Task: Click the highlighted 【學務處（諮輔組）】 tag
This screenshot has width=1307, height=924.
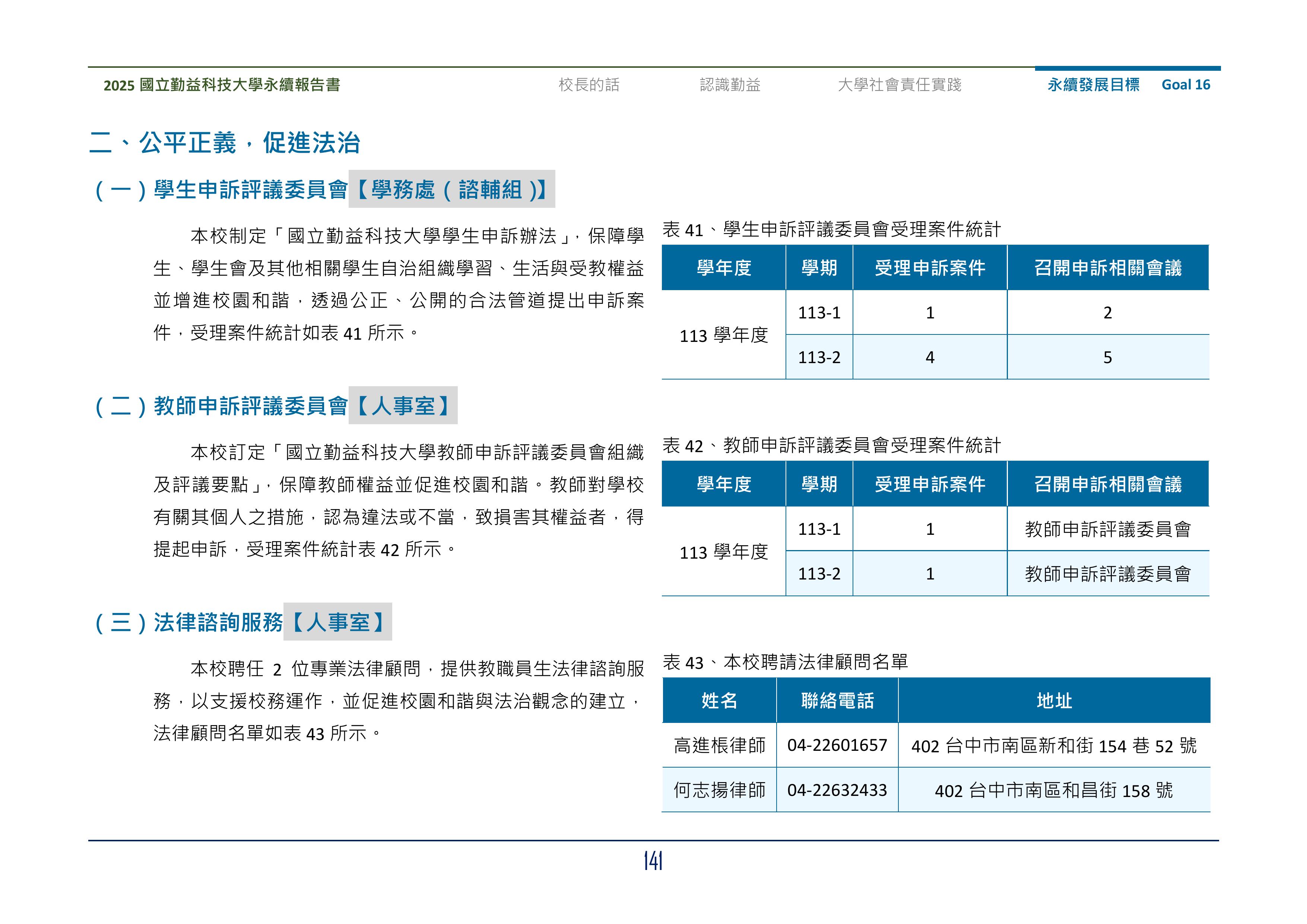Action: [x=451, y=190]
